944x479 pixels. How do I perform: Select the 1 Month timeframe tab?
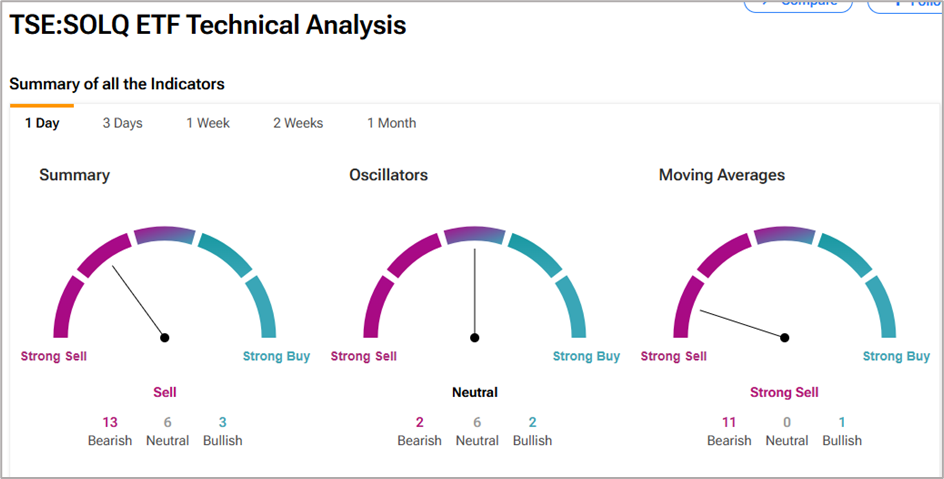(x=391, y=123)
